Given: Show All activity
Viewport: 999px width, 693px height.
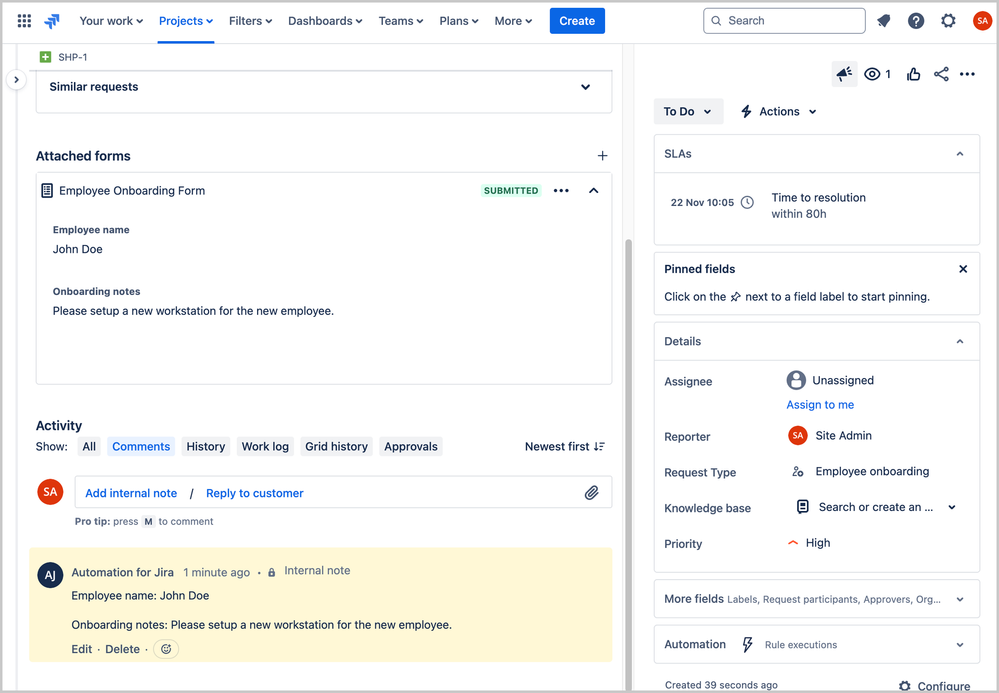Looking at the screenshot, I should pos(89,447).
